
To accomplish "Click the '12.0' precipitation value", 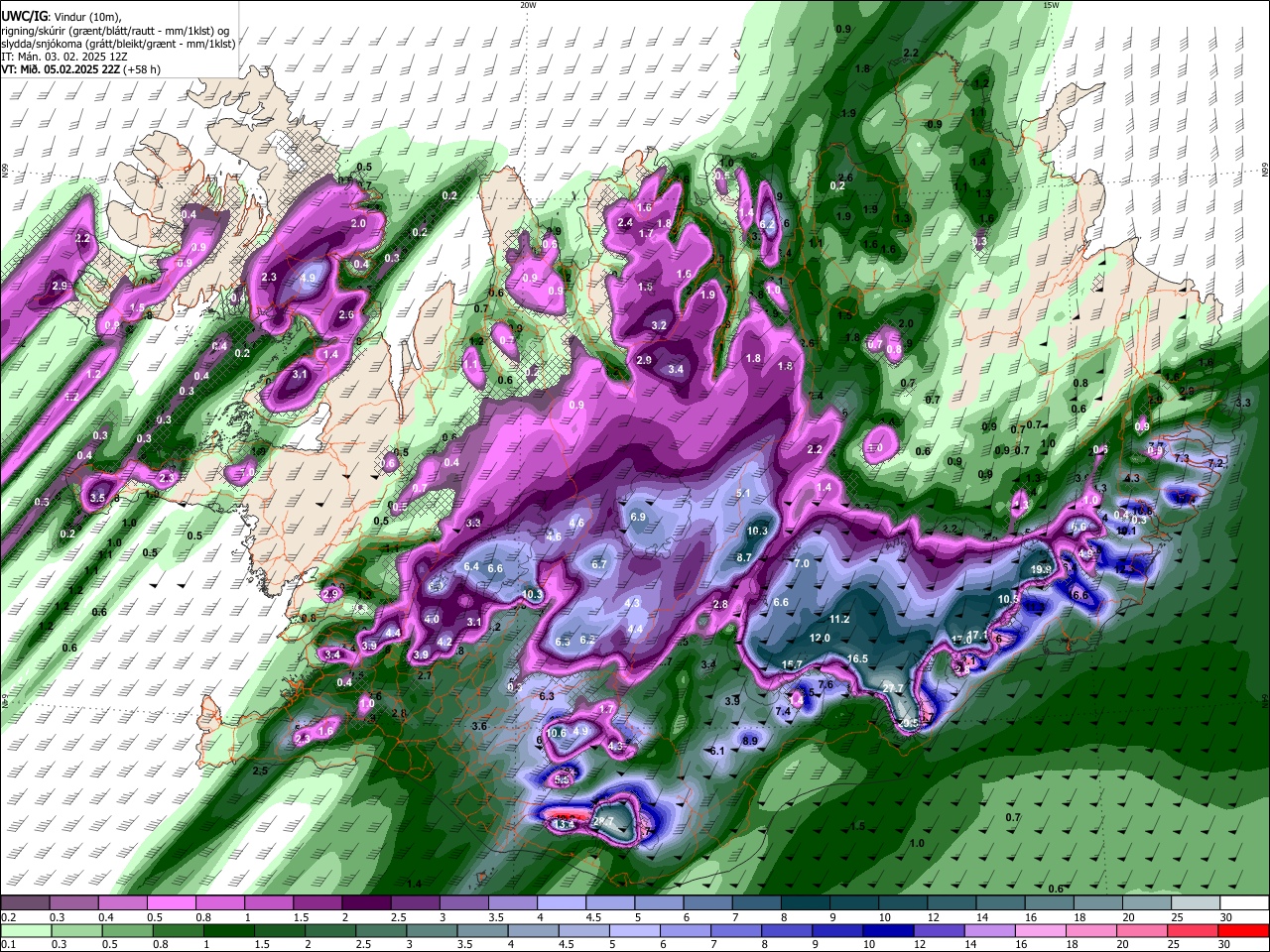I will pyautogui.click(x=820, y=638).
